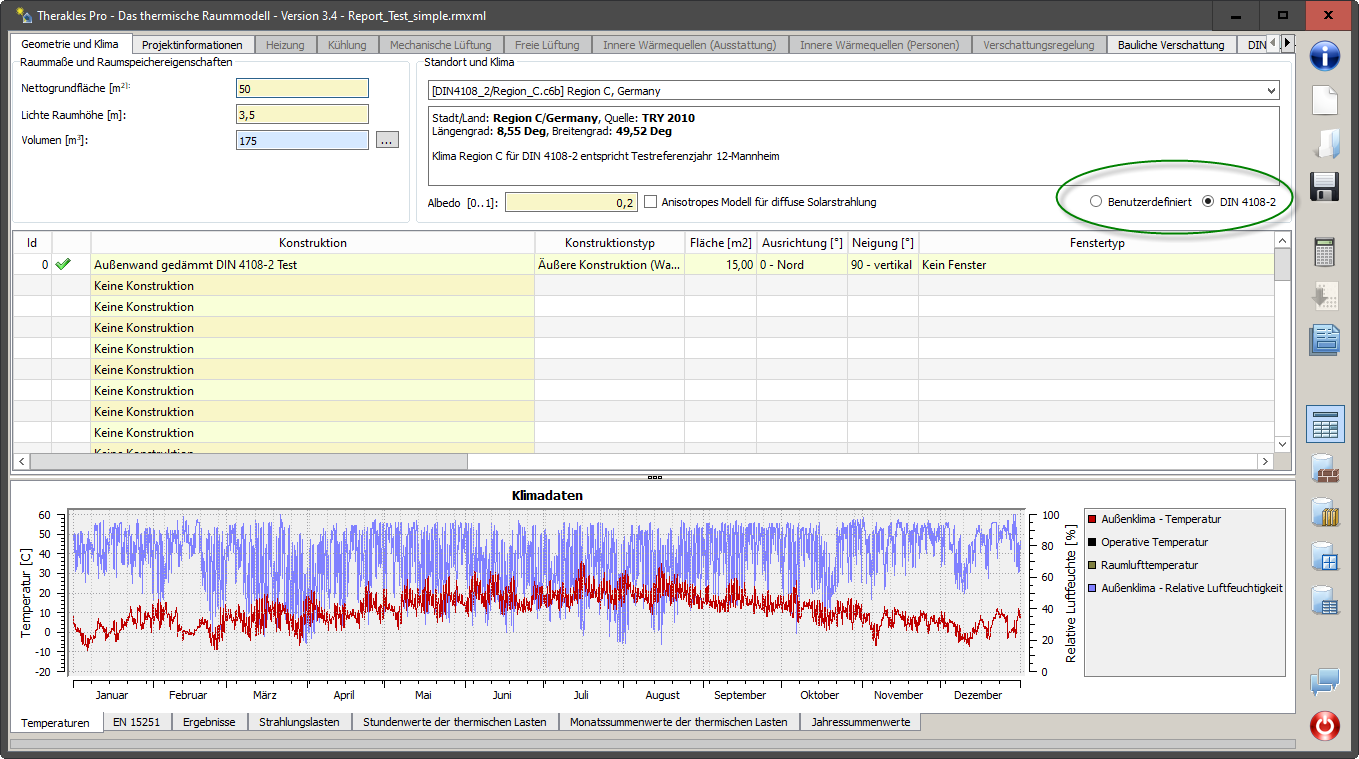This screenshot has width=1359, height=759.
Task: Switch to the Bauliche Verschattung tab
Action: 1171,45
